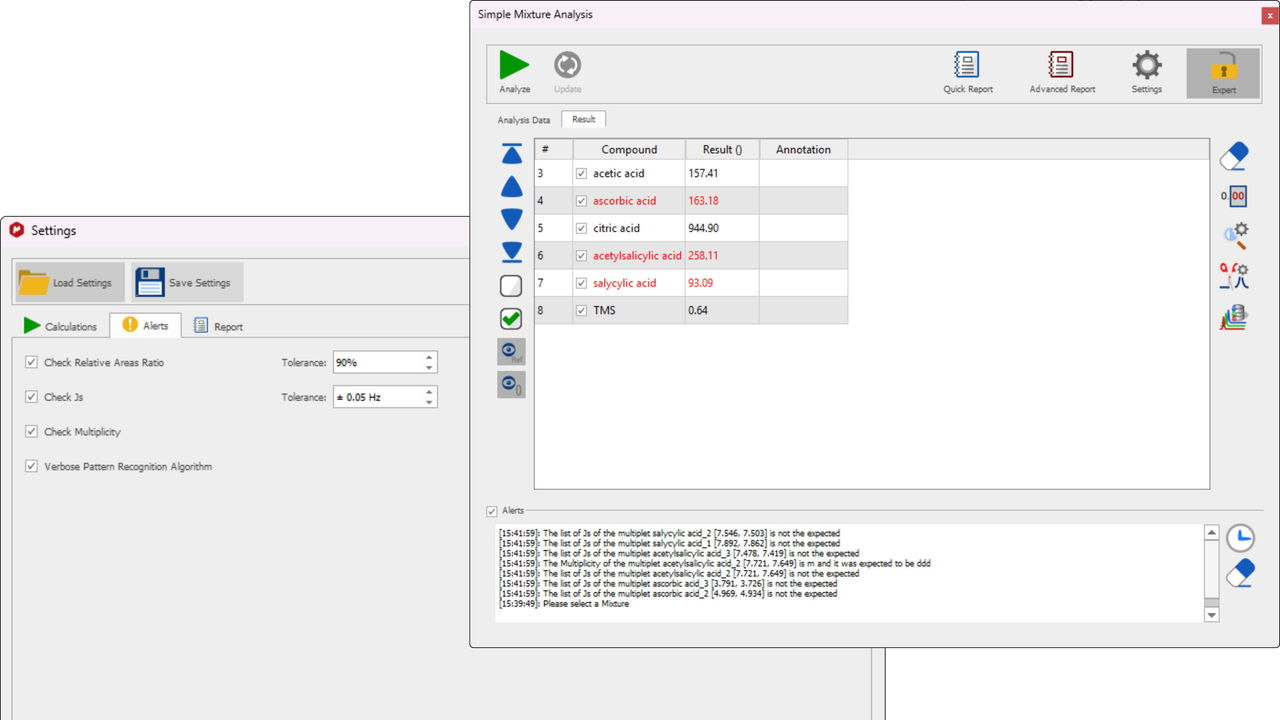Clear results with eraser beside table
The width and height of the screenshot is (1280, 720).
pyautogui.click(x=1235, y=156)
